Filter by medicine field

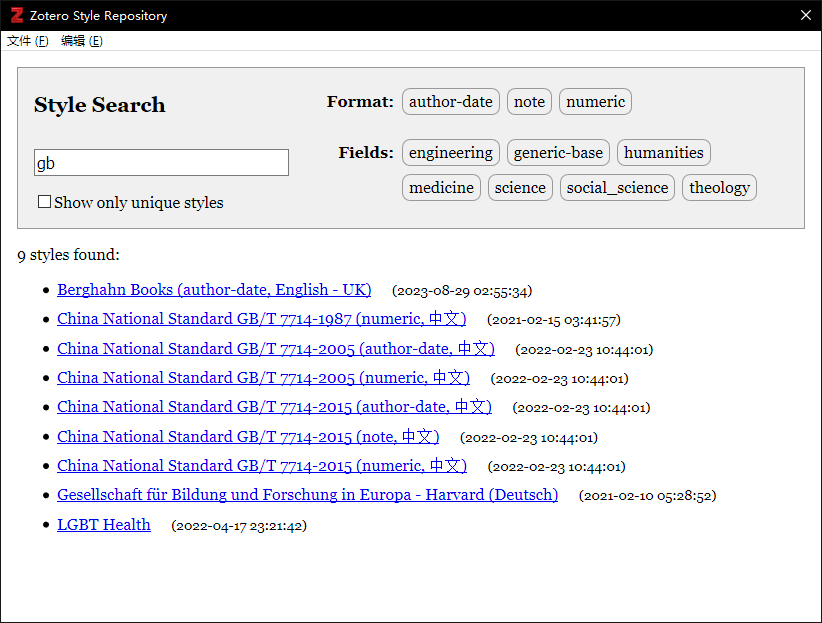(441, 188)
